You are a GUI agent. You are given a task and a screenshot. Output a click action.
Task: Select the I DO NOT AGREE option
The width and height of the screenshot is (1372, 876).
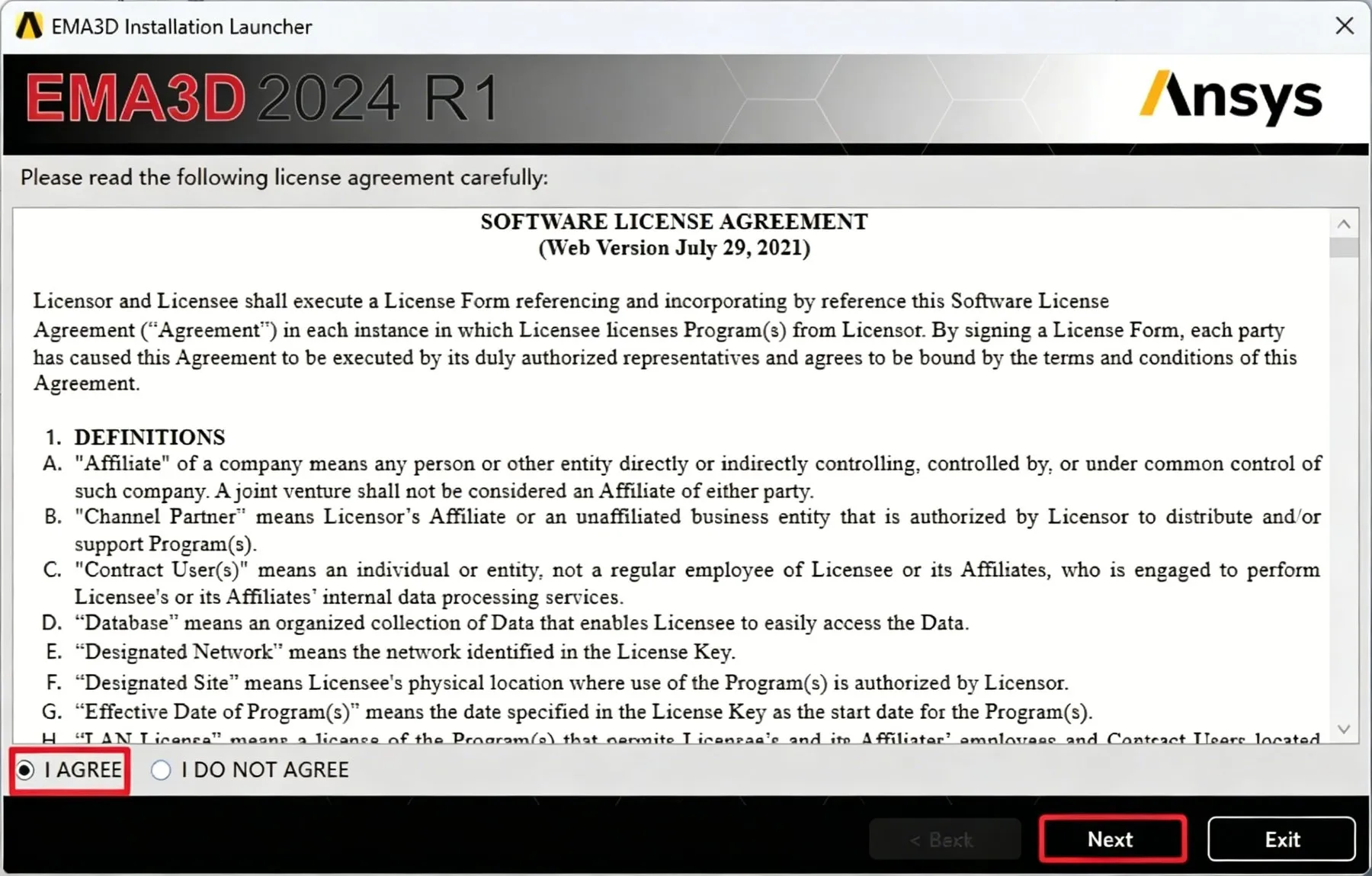click(x=161, y=771)
